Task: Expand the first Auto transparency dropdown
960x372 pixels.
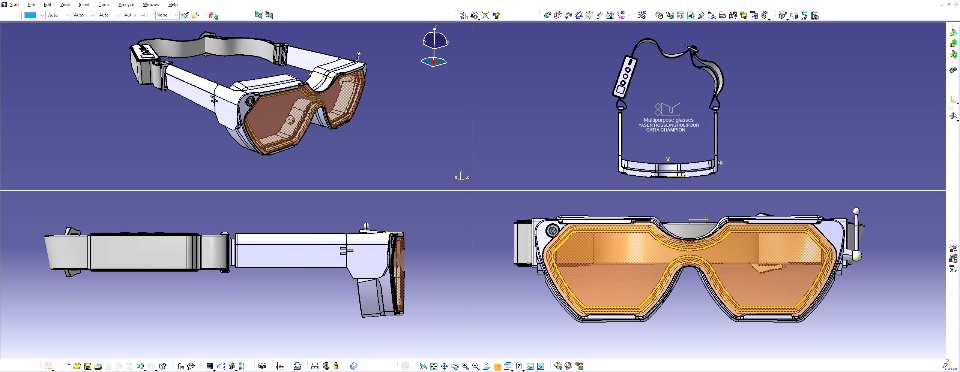Action: [58, 15]
